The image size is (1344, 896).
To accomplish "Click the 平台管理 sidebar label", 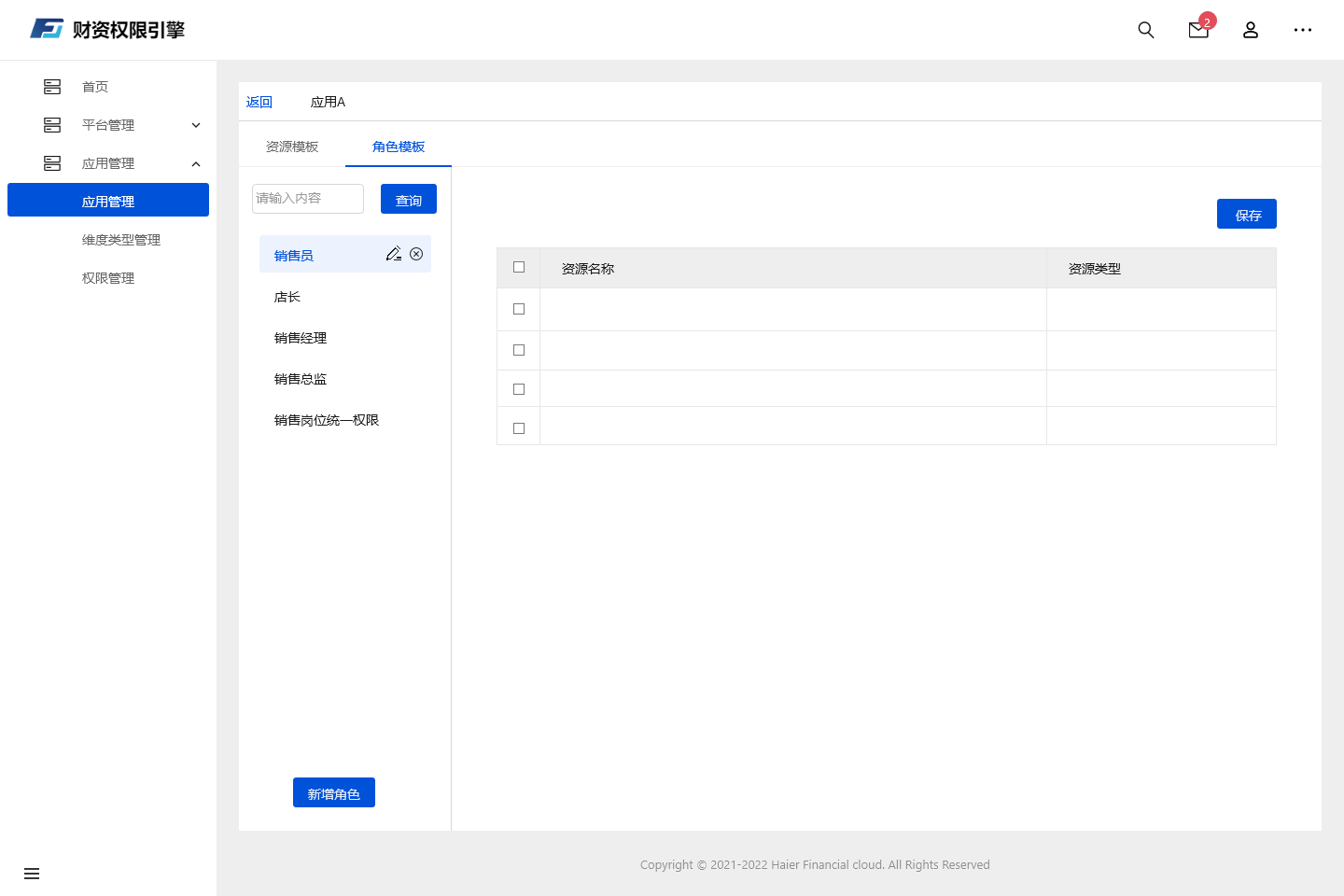I will click(x=108, y=125).
